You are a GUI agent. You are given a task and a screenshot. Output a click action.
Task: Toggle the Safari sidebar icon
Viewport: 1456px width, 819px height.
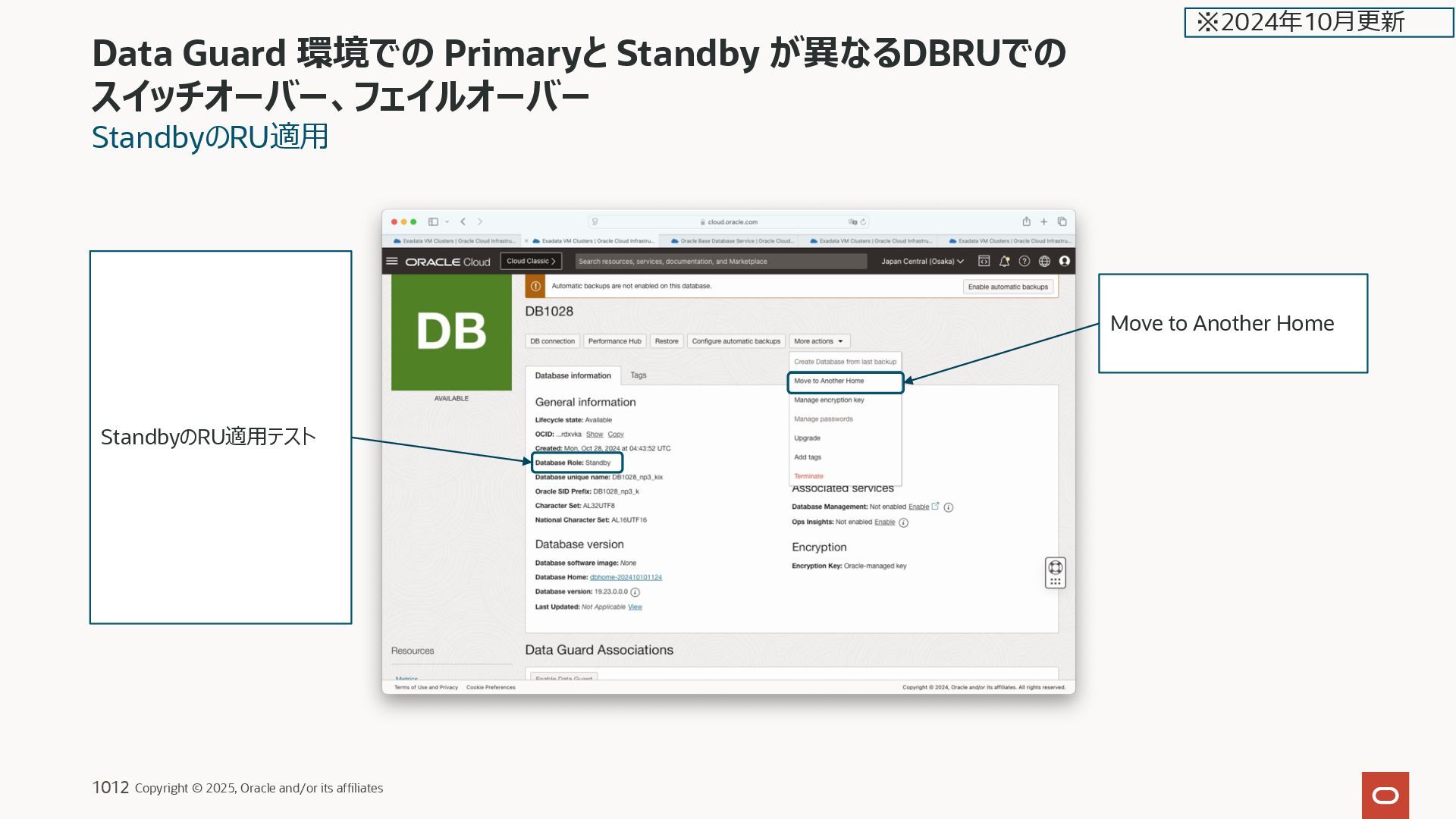pos(433,221)
